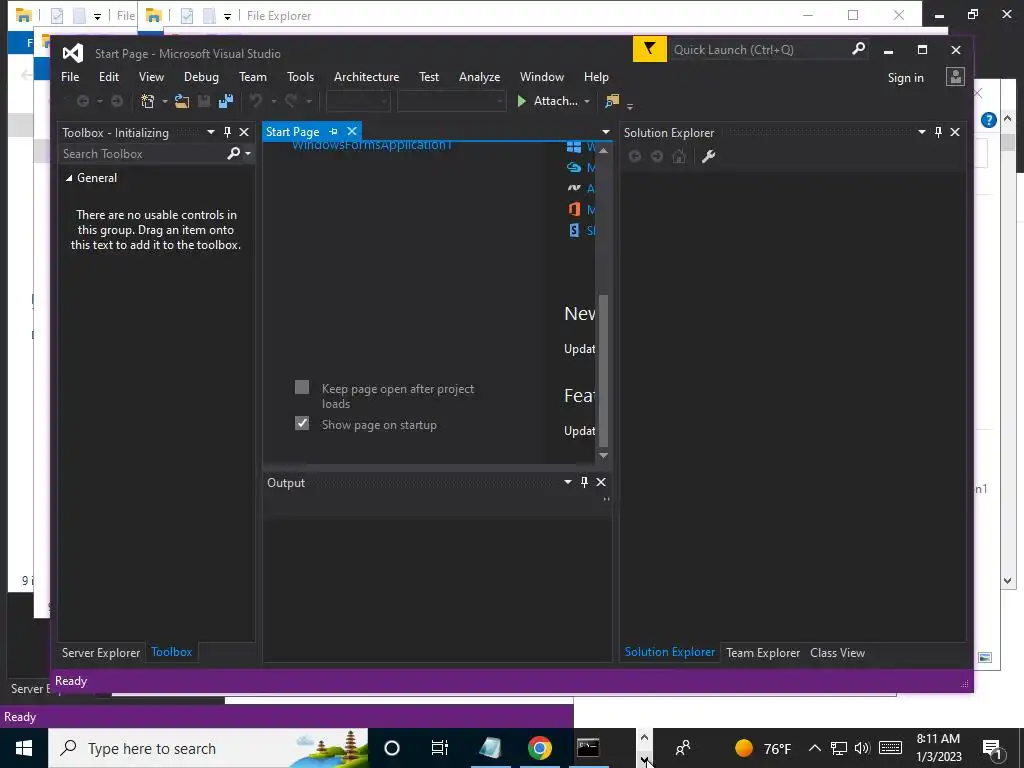The width and height of the screenshot is (1024, 768).
Task: Click the Visual Studio logo in title bar
Action: (72, 53)
